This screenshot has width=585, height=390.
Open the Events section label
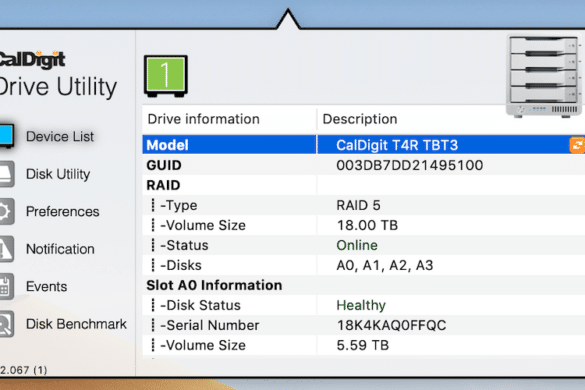[47, 287]
